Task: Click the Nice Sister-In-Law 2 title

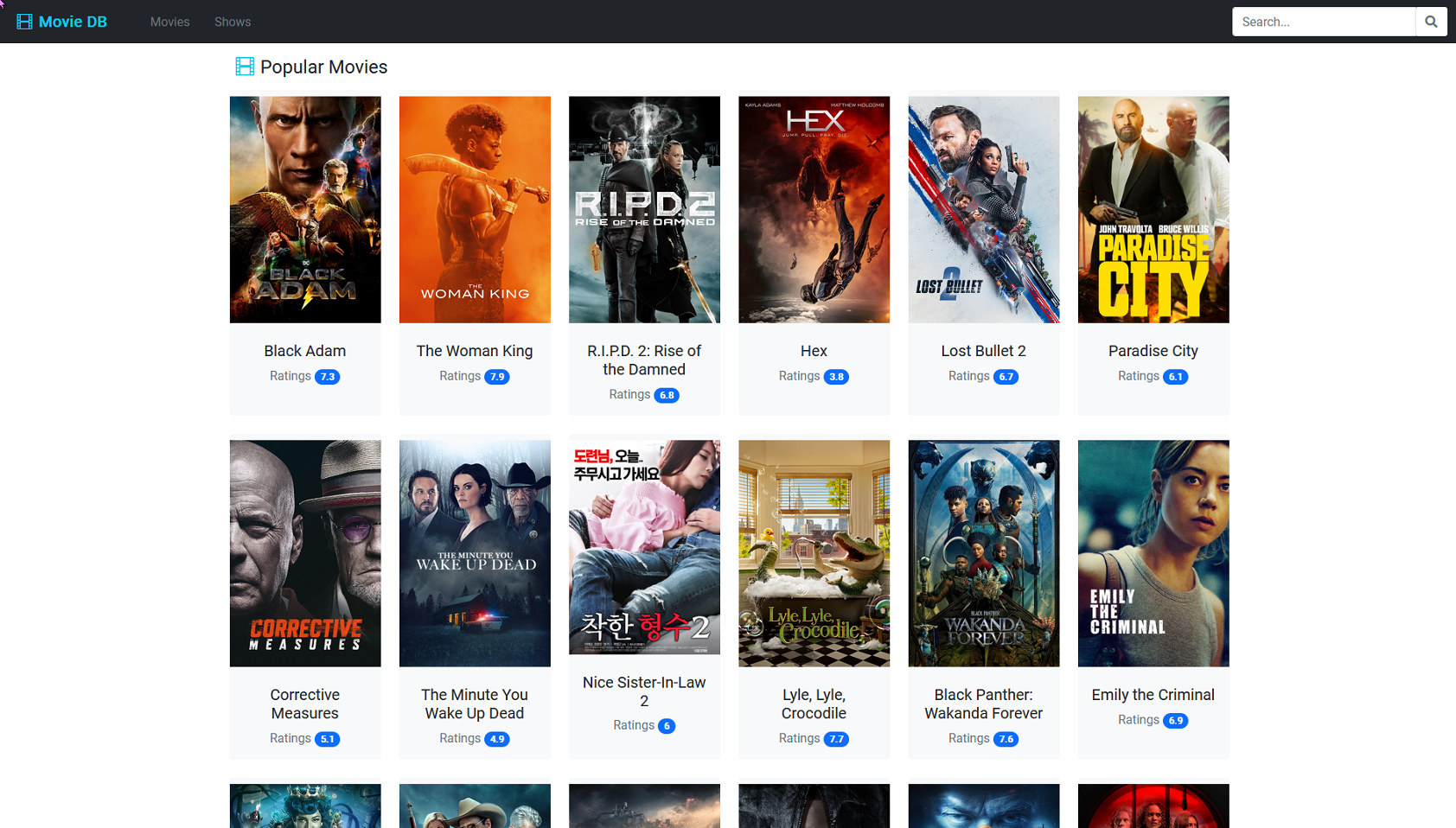Action: 644,691
